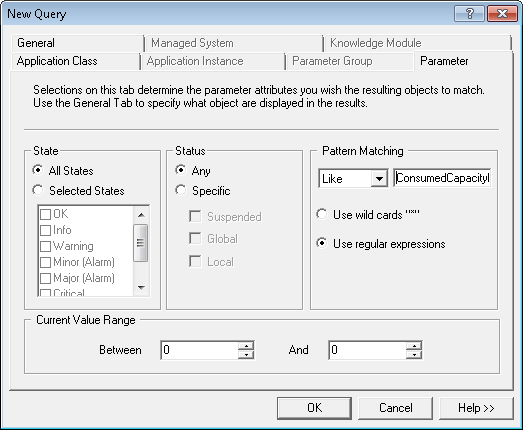Open the Like pattern matching dropdown
This screenshot has height=430, width=523.
[x=379, y=178]
